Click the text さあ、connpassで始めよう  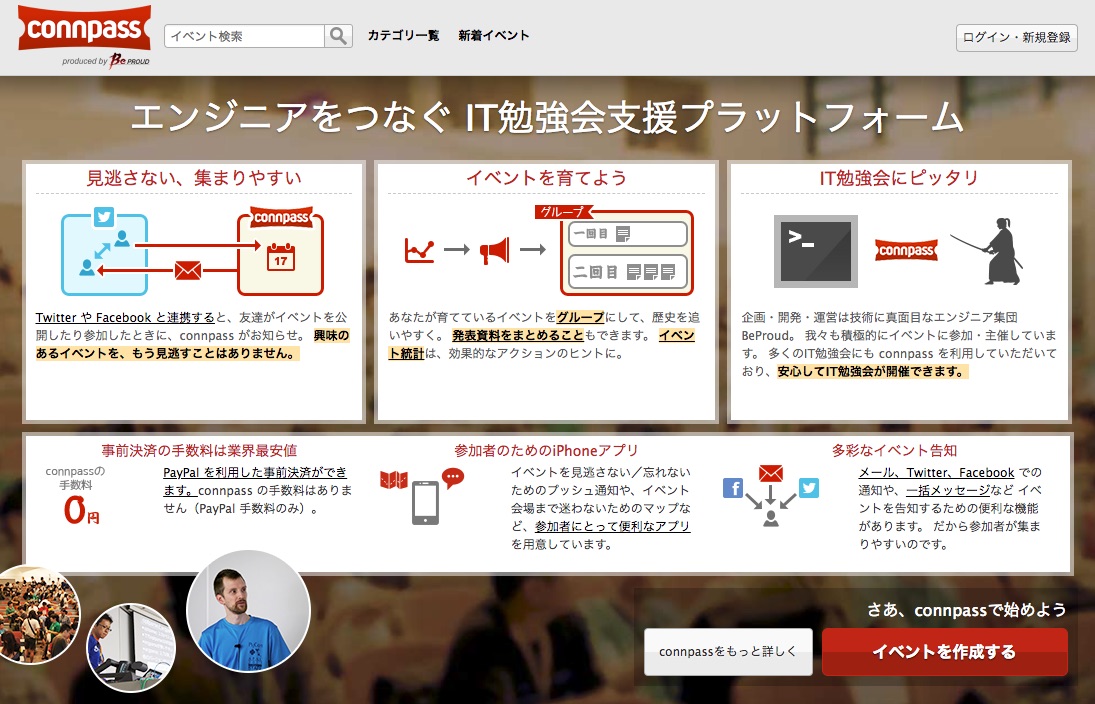[x=967, y=610]
